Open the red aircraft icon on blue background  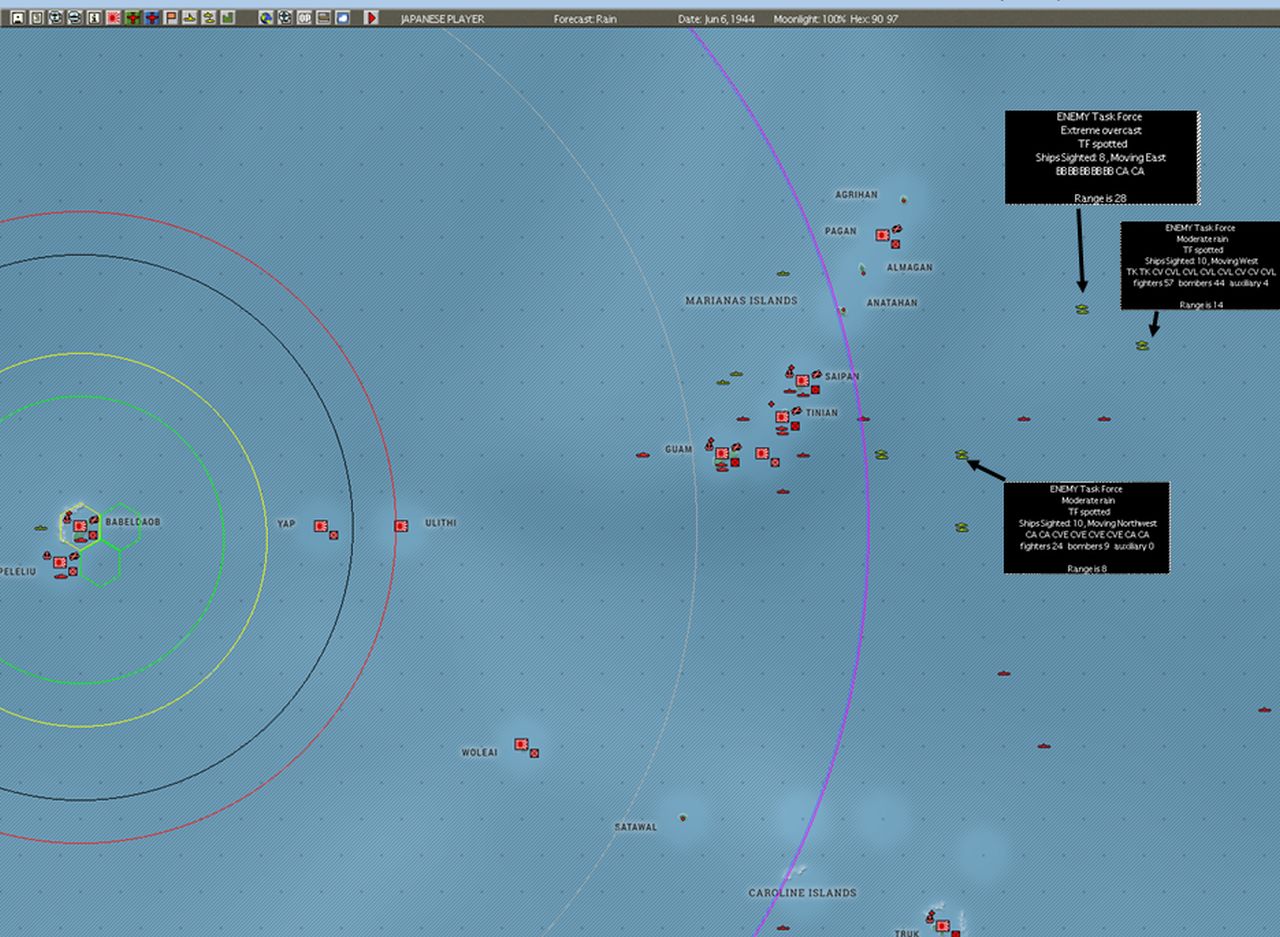[151, 18]
